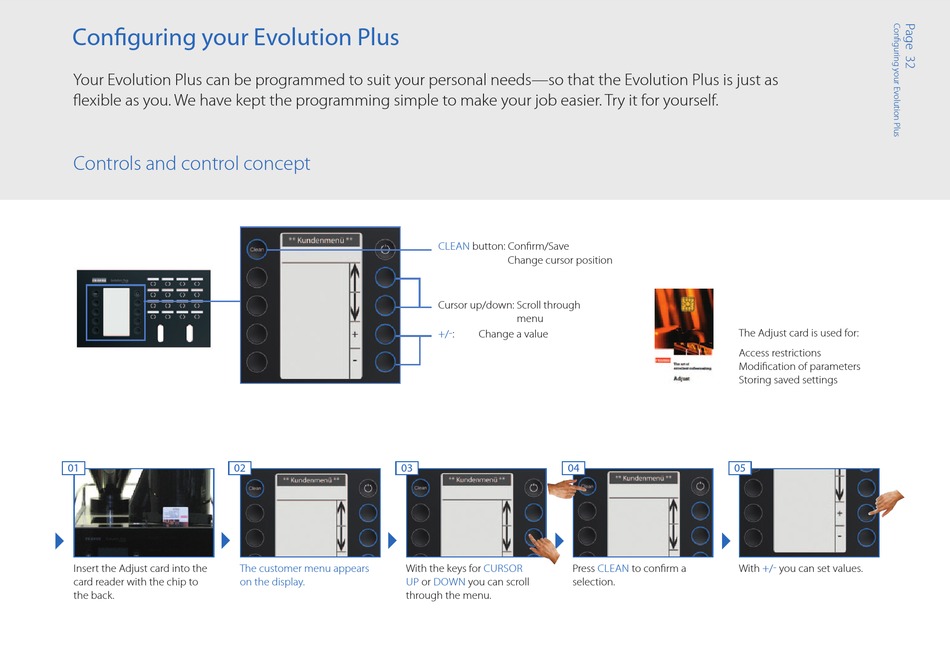Click the Clean button in step 03 image
The width and height of the screenshot is (950, 672).
pos(420,488)
